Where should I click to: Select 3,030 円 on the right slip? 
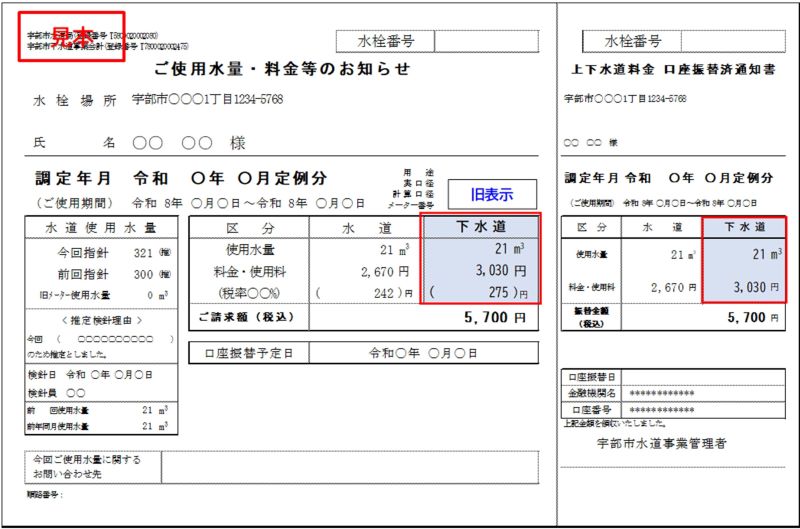757,287
